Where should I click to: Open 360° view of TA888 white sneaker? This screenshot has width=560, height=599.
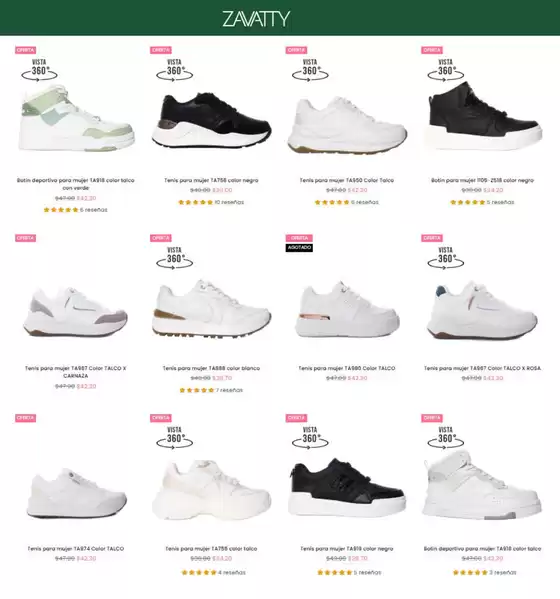175,258
